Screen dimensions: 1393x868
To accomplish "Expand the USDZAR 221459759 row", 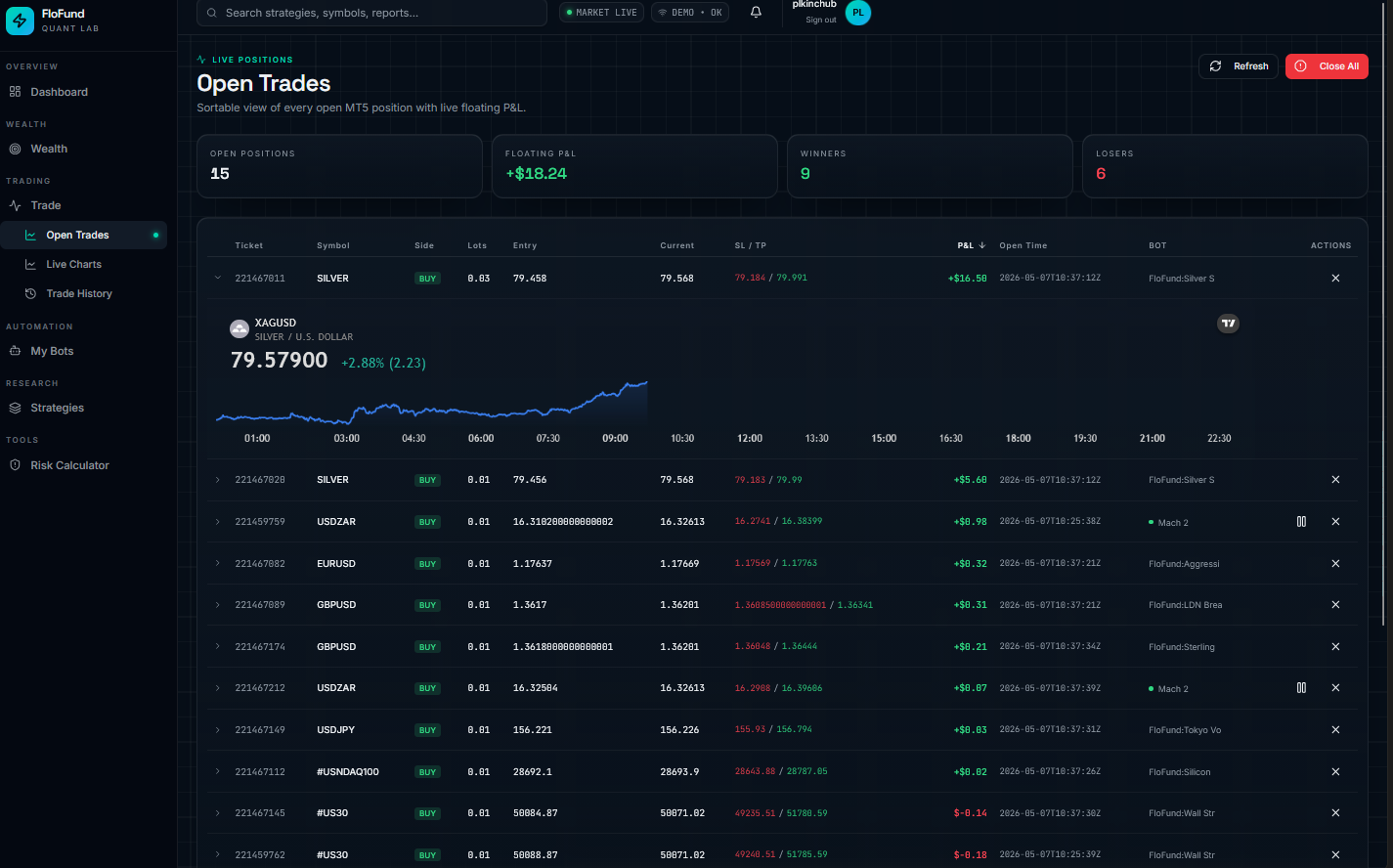I will tap(218, 522).
